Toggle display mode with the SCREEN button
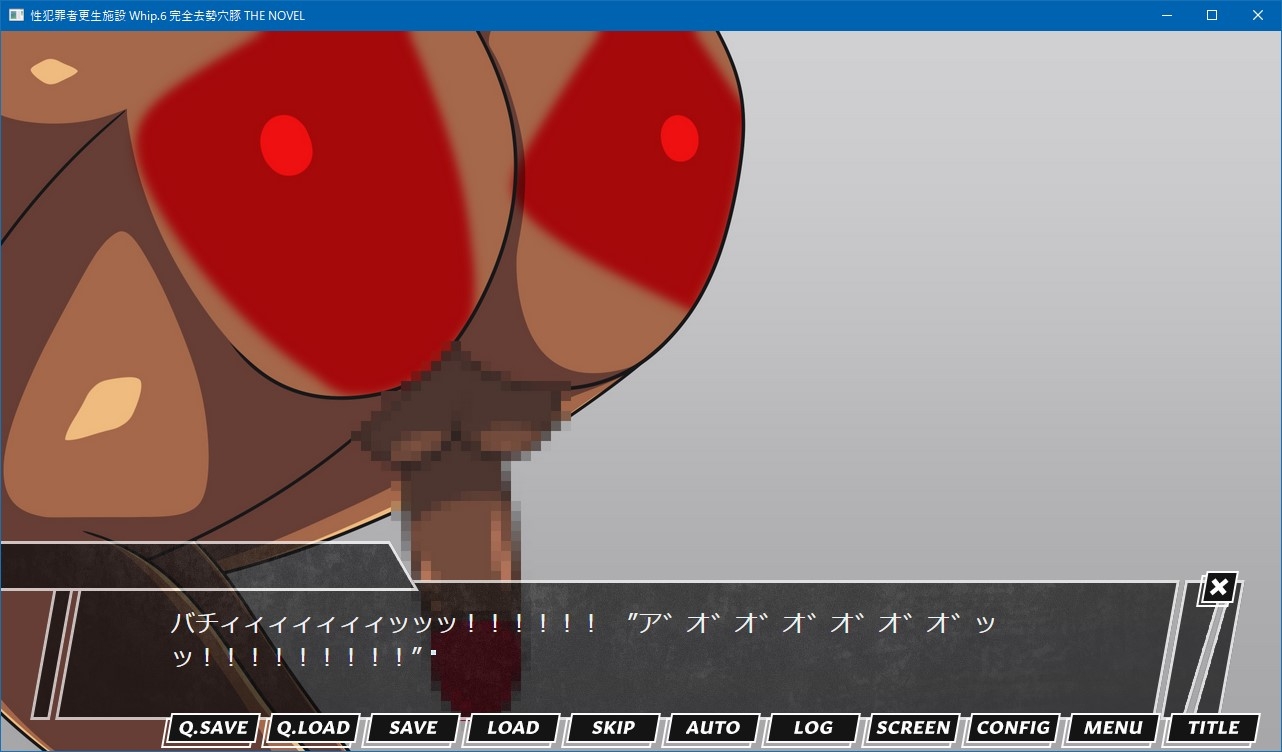Viewport: 1282px width, 752px height. pos(913,728)
